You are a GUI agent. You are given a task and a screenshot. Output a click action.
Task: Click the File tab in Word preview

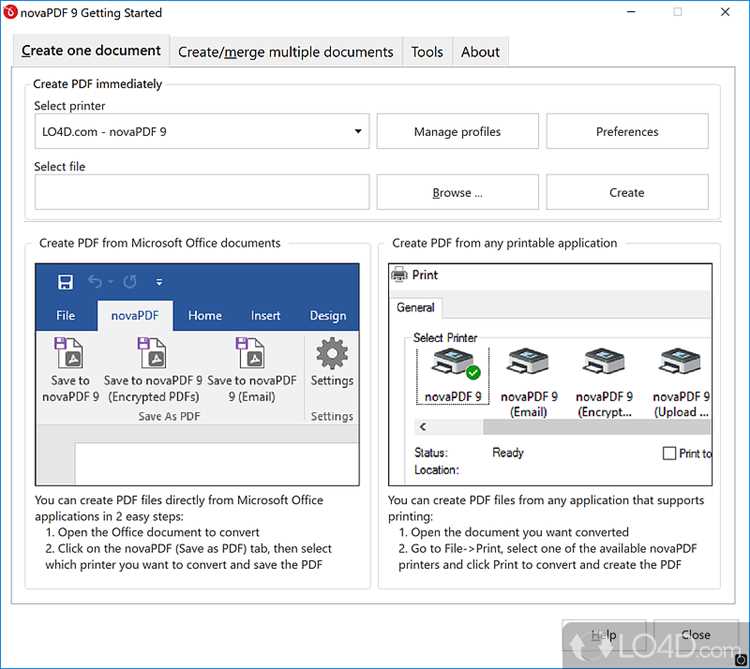pos(66,316)
